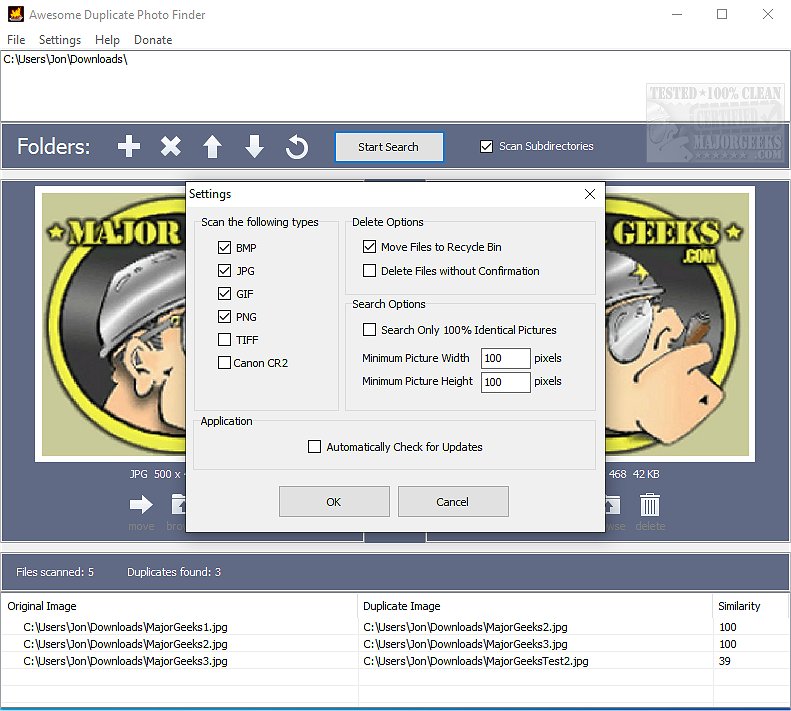791x711 pixels.
Task: Click the delete trash icon under right image
Action: point(650,505)
